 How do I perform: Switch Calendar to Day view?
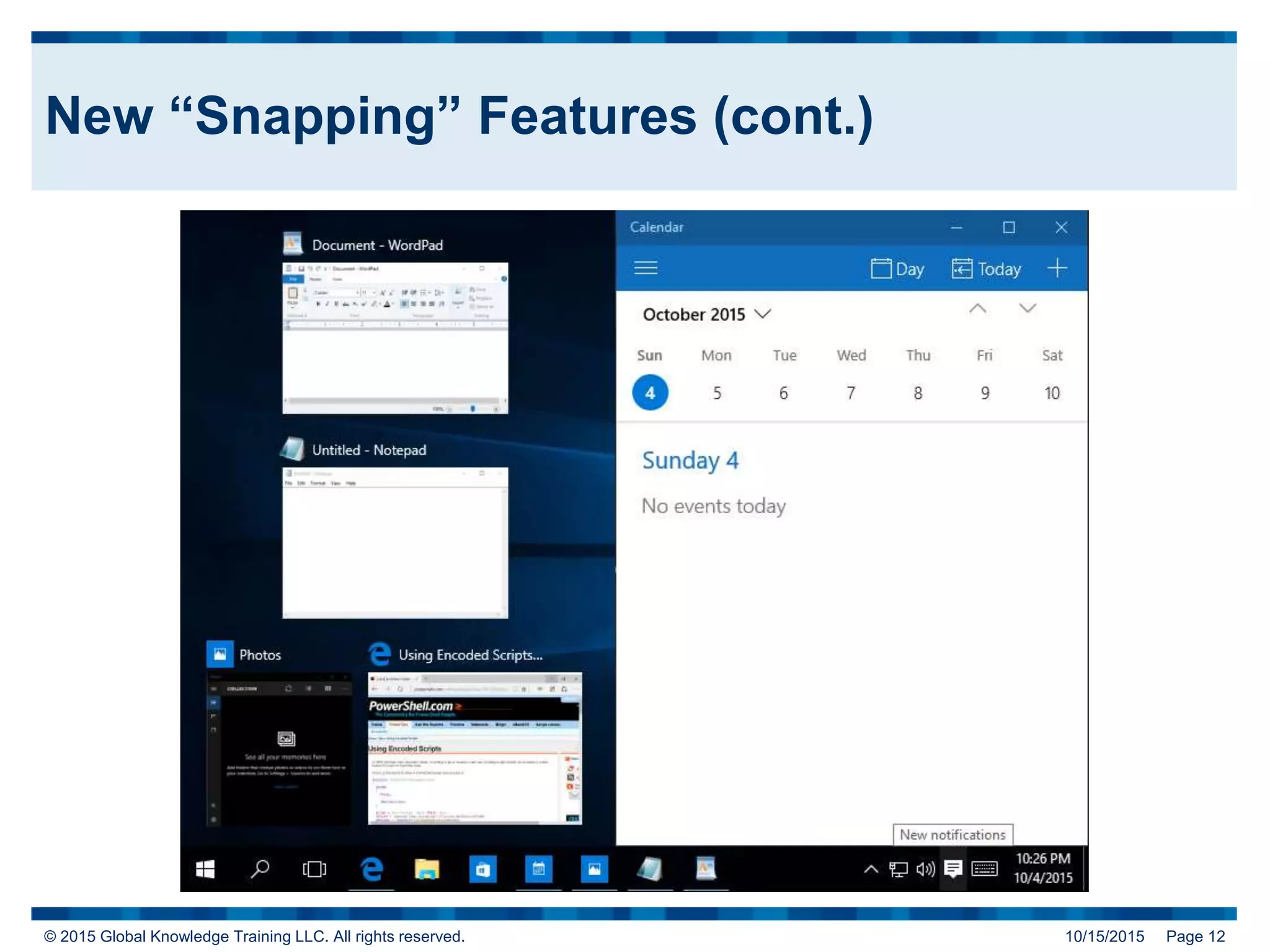[x=897, y=269]
